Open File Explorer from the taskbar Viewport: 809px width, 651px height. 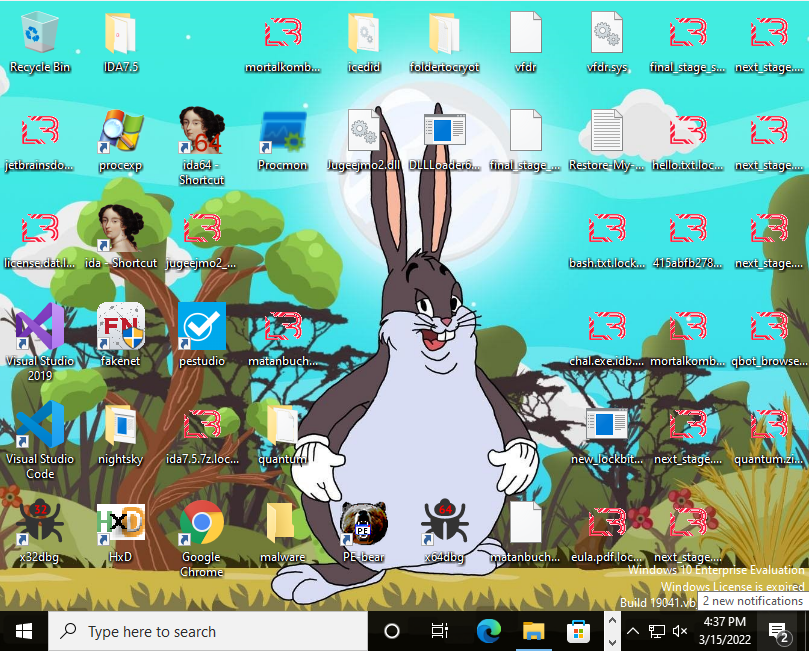point(533,631)
